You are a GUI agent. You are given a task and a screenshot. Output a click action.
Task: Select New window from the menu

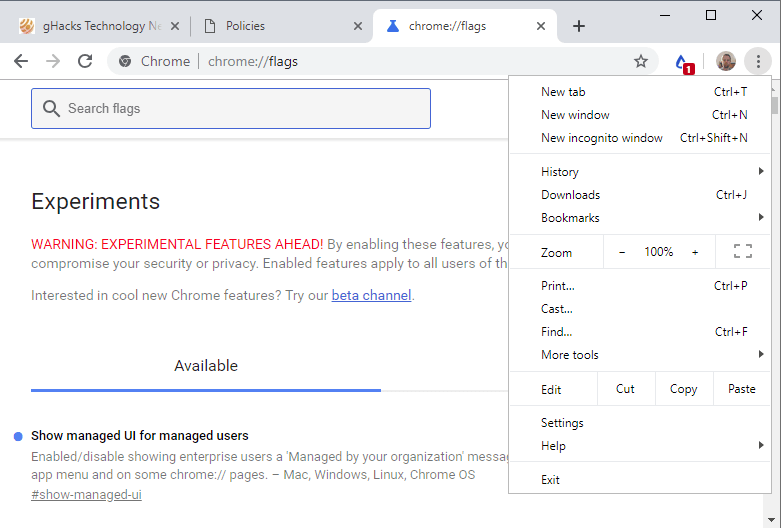(x=640, y=115)
